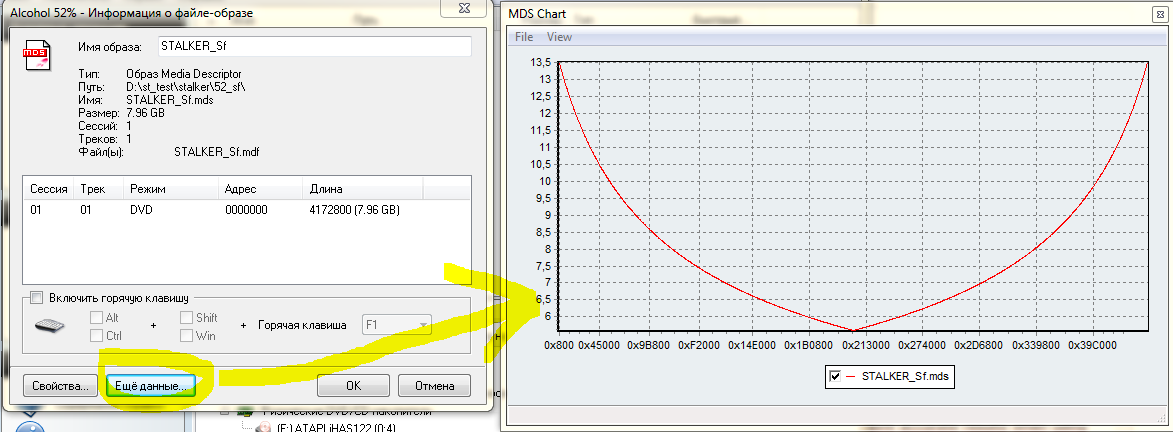Toggle the Shift modifier checkbox
This screenshot has width=1173, height=432.
[x=186, y=317]
